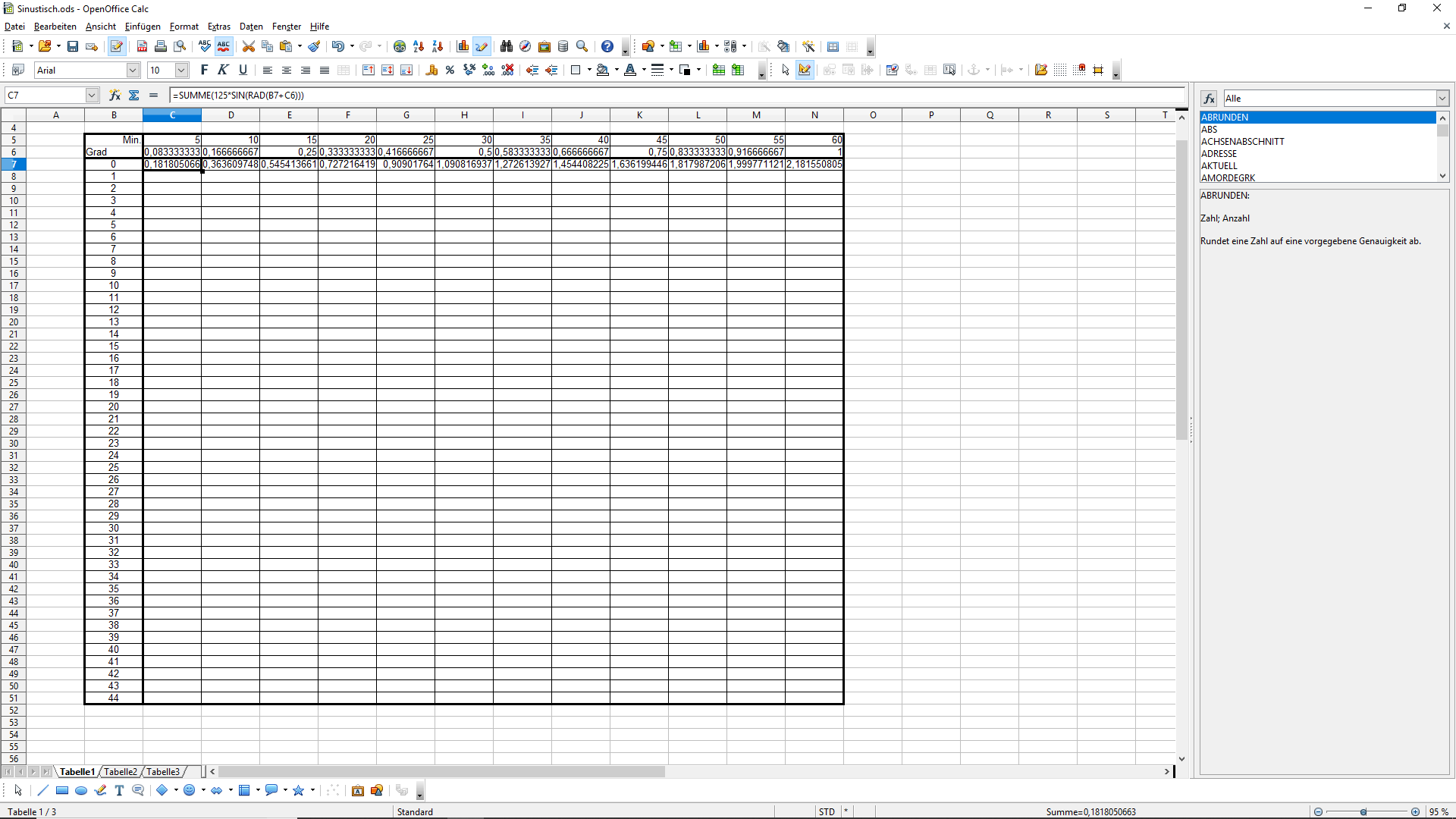This screenshot has width=1456, height=819.
Task: Open the Gallery
Action: 544,46
